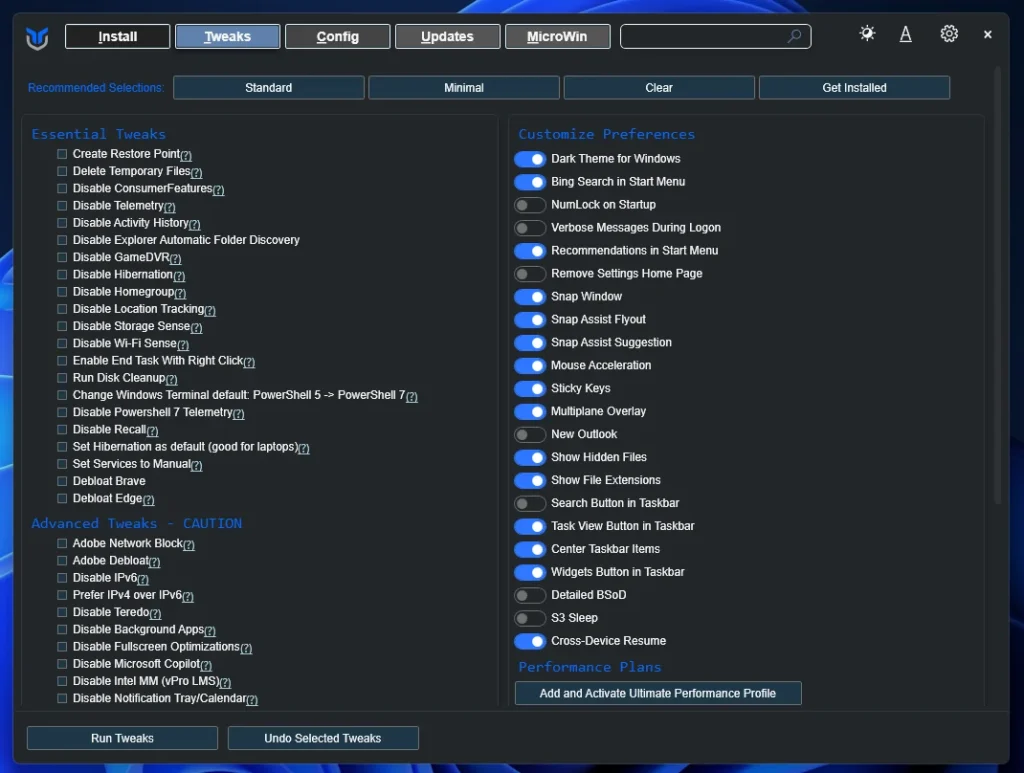Toggle Mouse Acceleration switch
Viewport: 1024px width, 773px height.
click(x=530, y=366)
